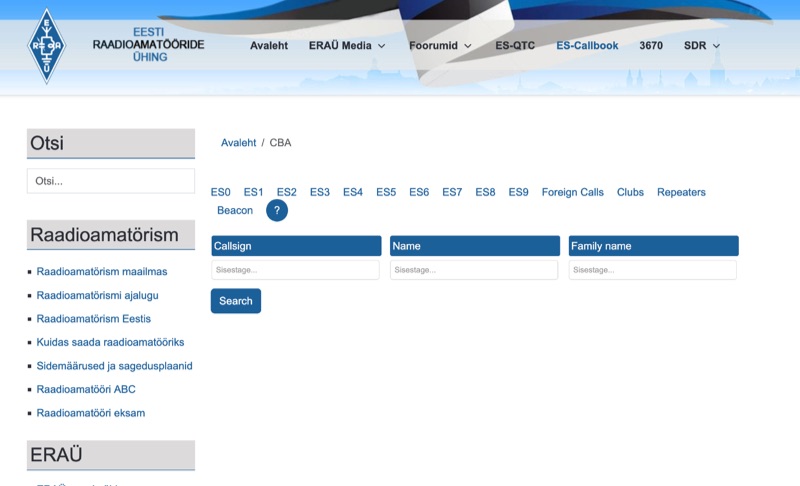Show the Repeaters list

click(x=681, y=192)
